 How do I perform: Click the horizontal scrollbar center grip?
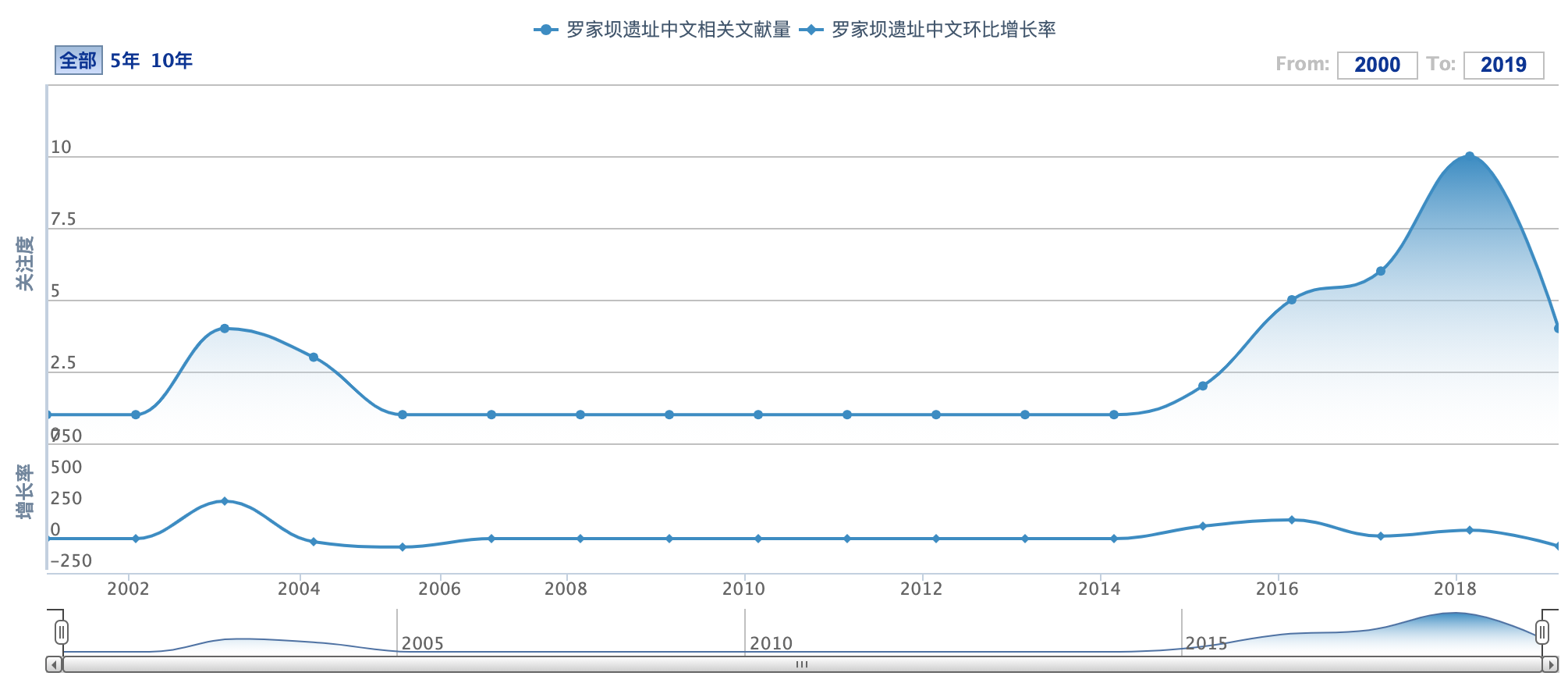click(802, 664)
